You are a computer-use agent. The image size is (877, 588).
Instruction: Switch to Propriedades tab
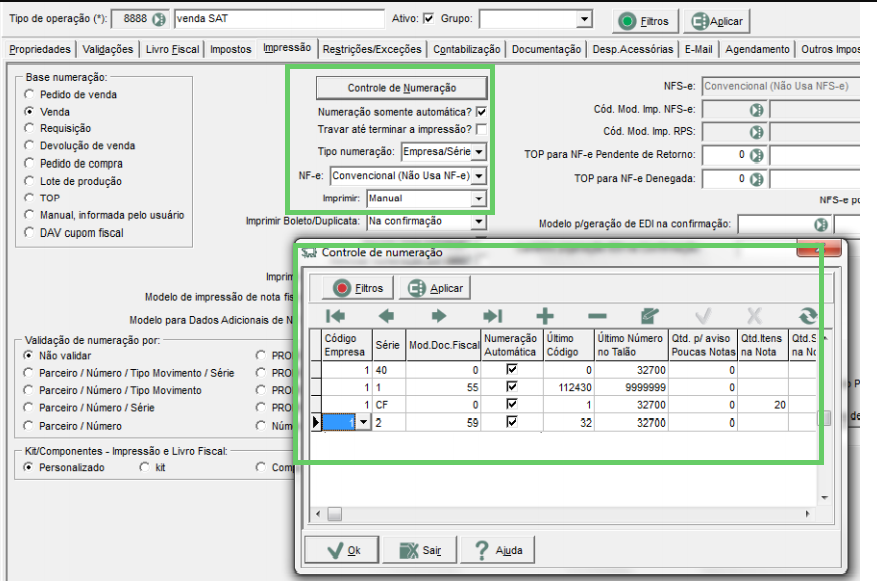click(40, 49)
